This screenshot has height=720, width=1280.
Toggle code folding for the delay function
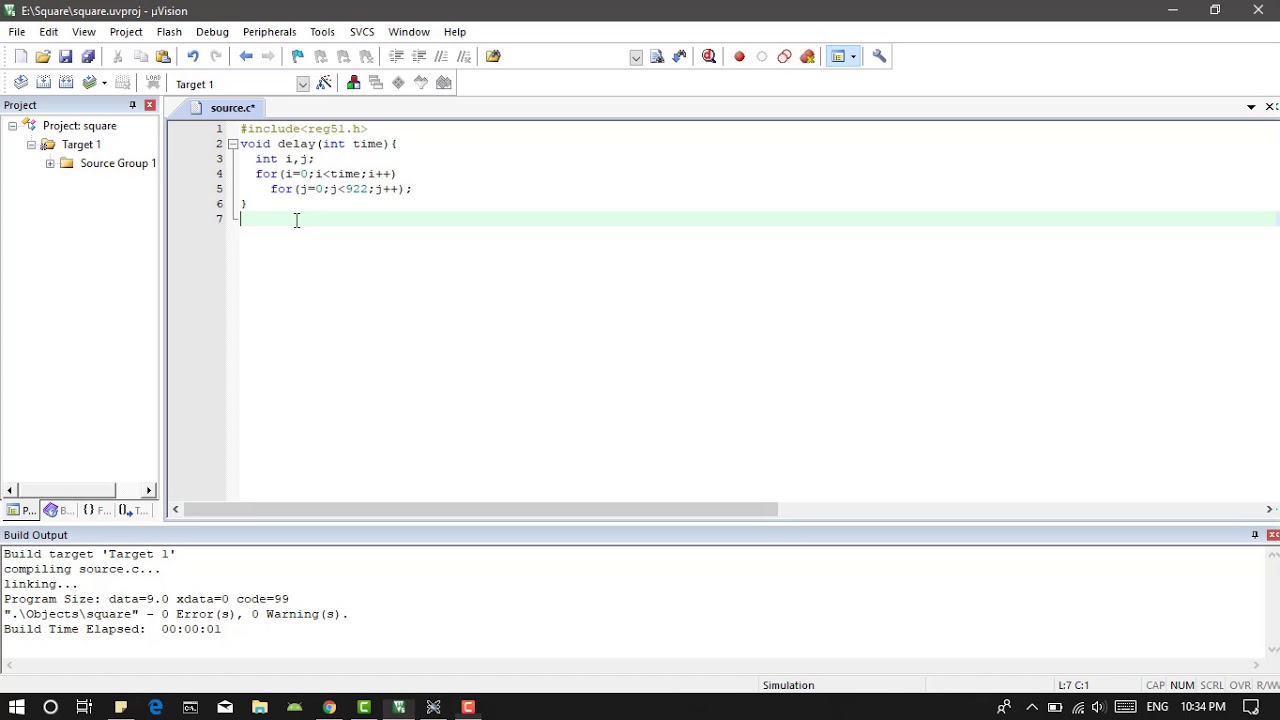click(x=233, y=144)
